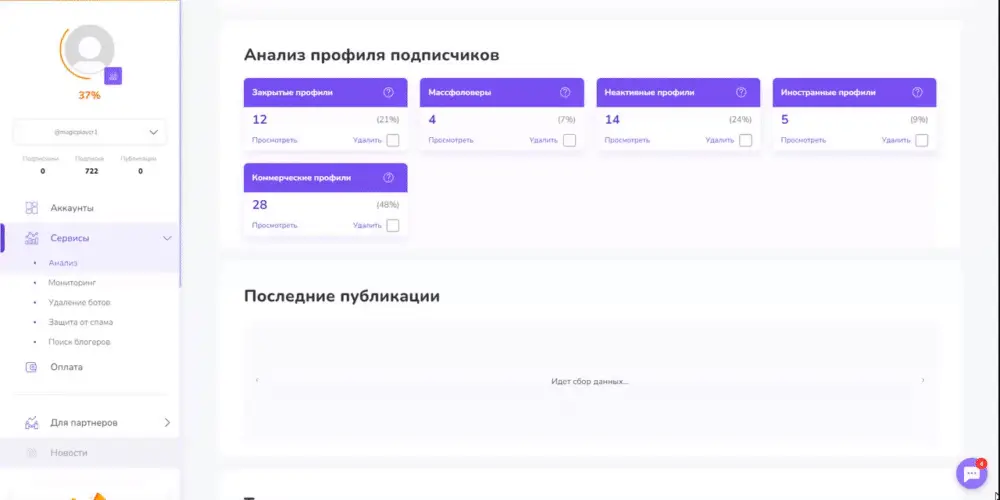Select the Анализ submenu item
Viewport: 1000px width, 500px height.
click(x=63, y=263)
